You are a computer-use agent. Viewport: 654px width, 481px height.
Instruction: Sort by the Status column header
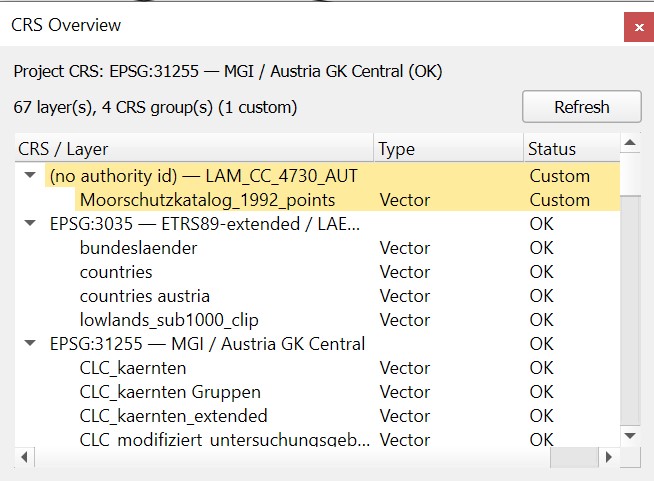point(572,149)
